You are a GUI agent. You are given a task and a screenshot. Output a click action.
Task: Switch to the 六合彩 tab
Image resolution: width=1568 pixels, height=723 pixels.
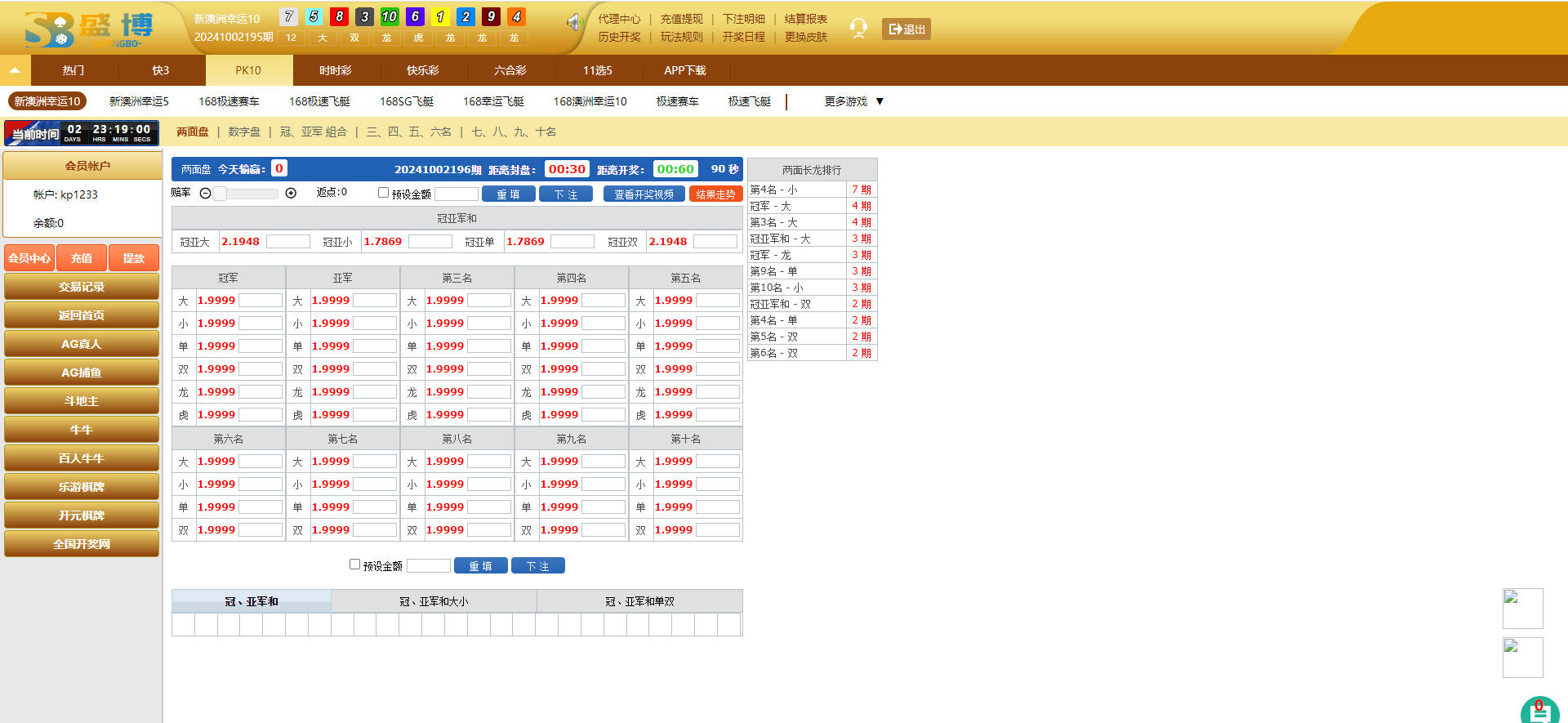pos(510,70)
